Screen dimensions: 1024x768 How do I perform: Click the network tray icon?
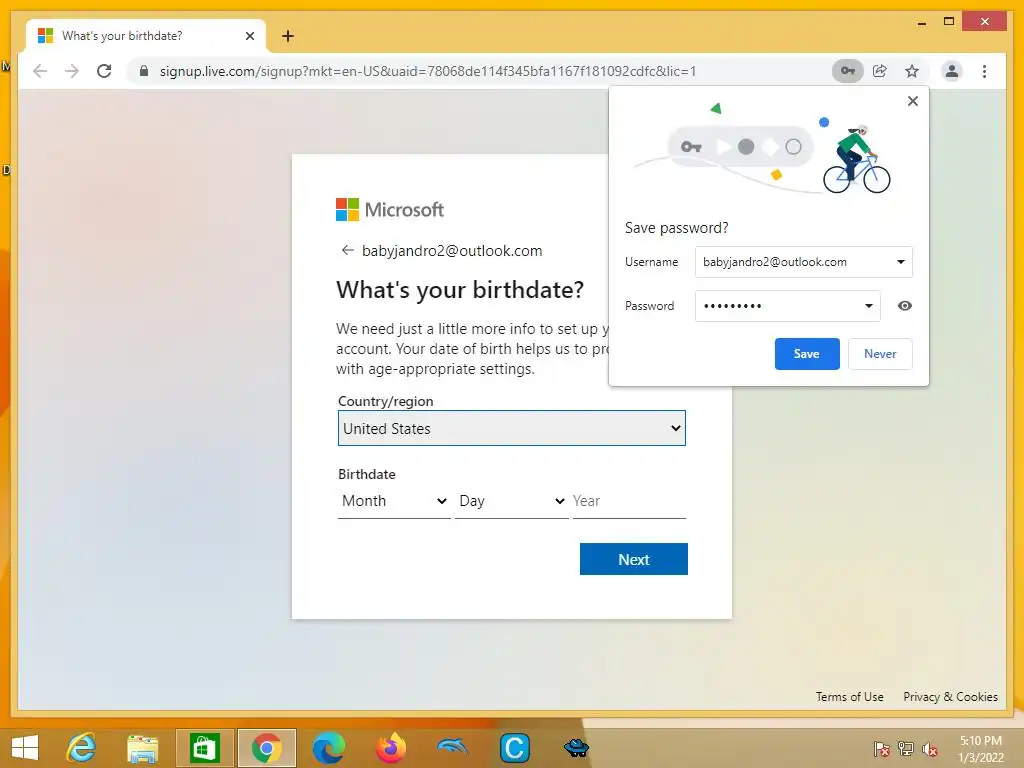coord(905,748)
